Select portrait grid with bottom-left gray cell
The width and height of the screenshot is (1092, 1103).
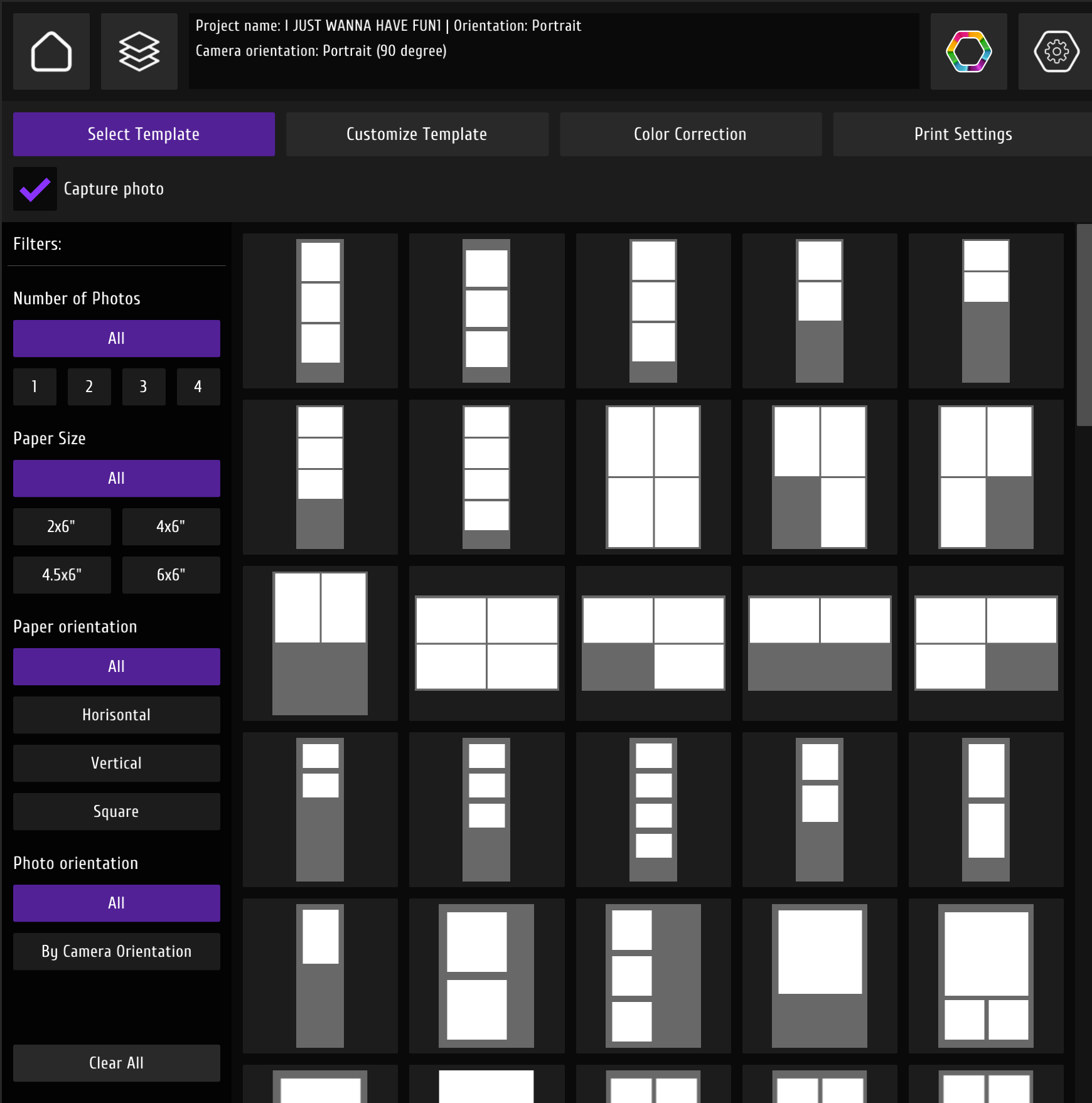point(820,477)
